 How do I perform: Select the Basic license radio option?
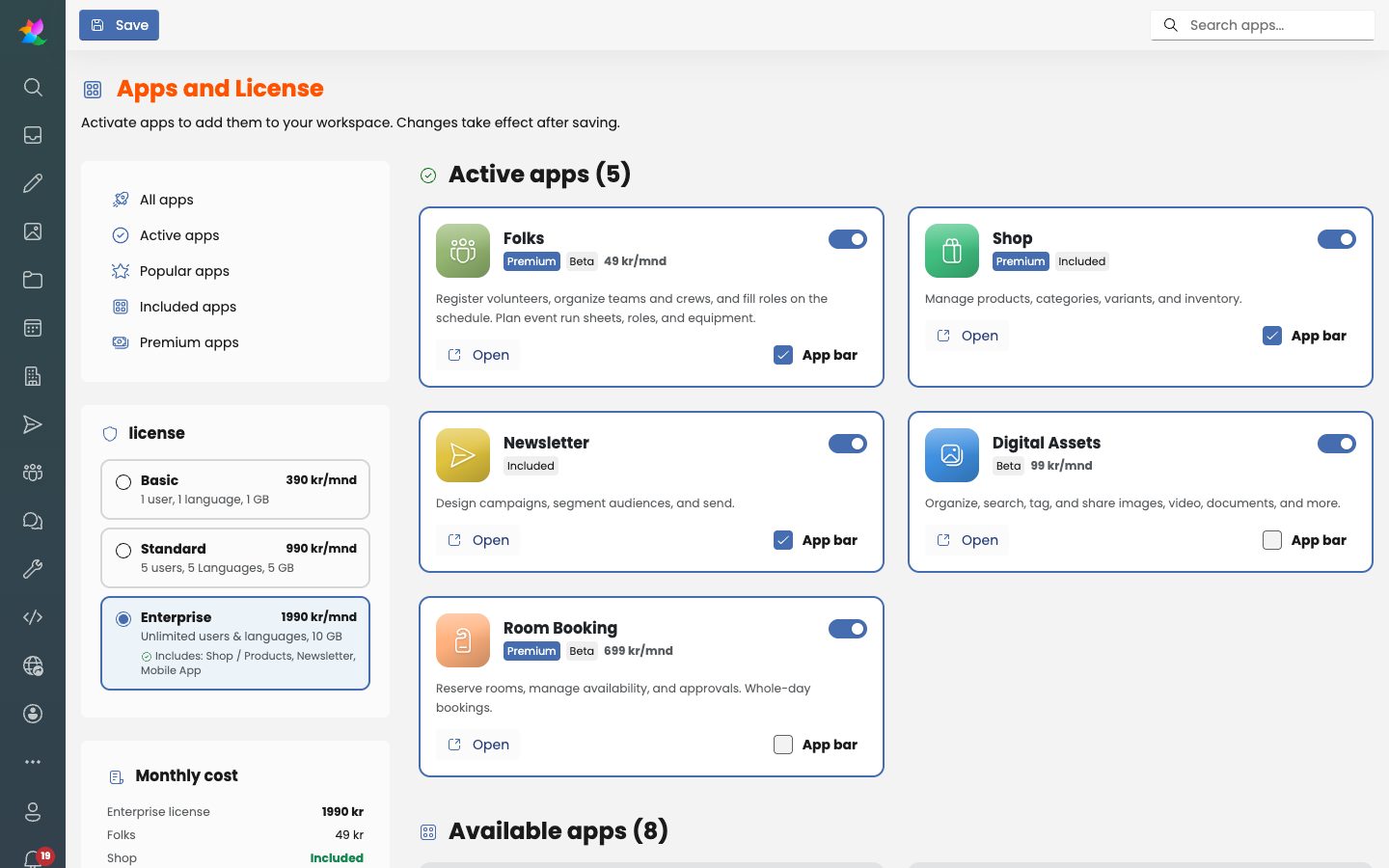pyautogui.click(x=123, y=482)
